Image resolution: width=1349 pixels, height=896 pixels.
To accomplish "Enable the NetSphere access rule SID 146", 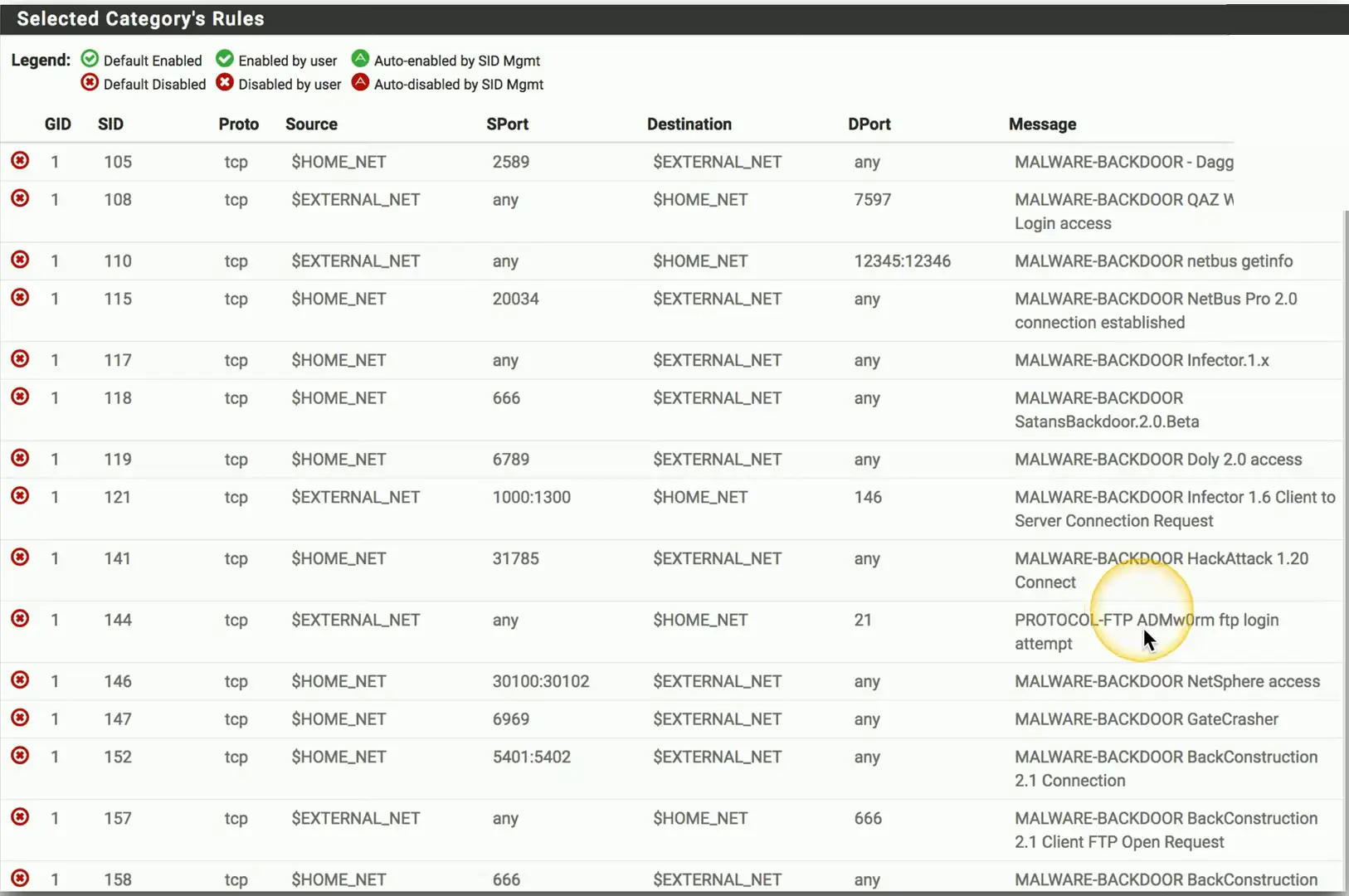I will pos(20,679).
